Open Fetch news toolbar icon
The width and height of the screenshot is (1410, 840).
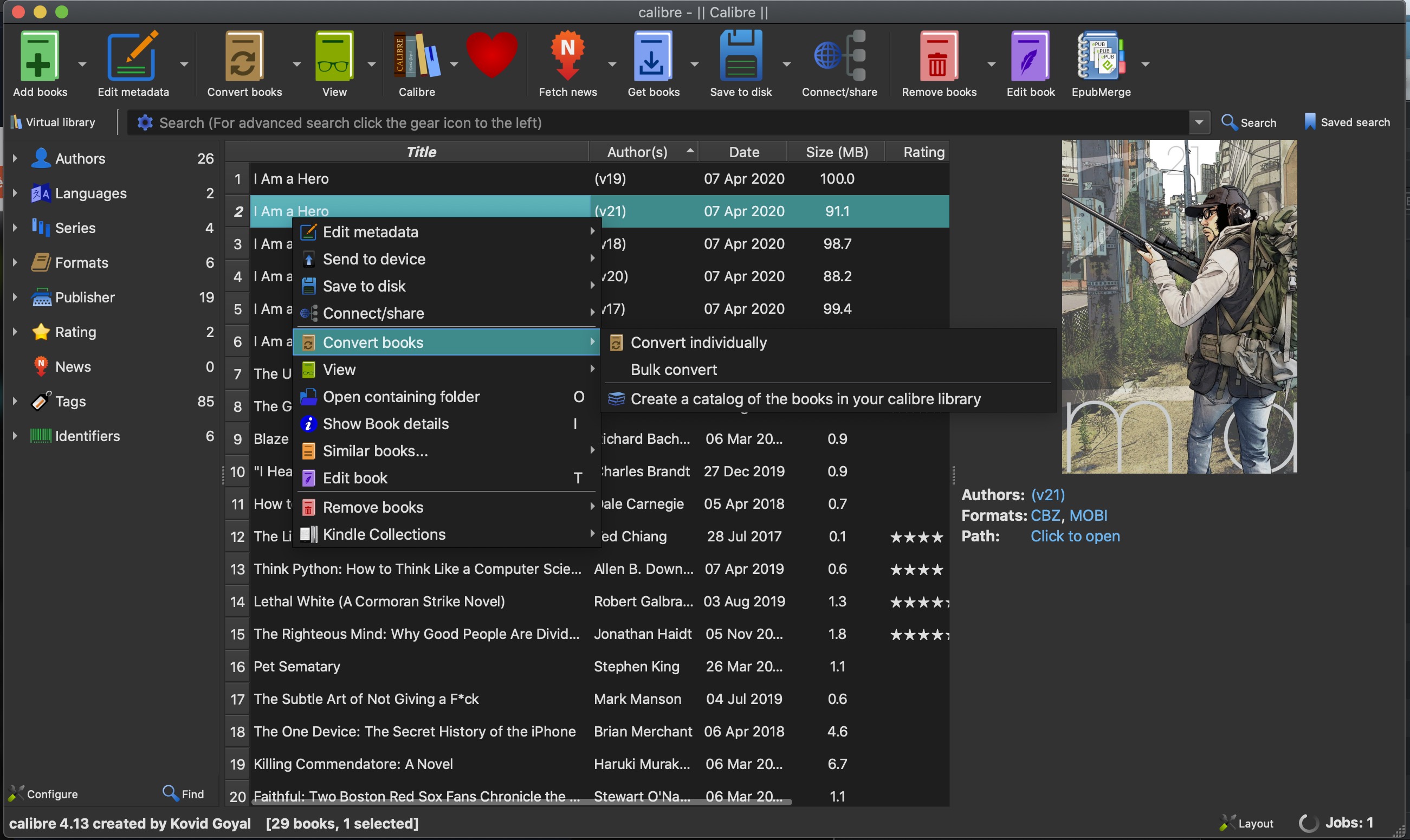pos(567,56)
